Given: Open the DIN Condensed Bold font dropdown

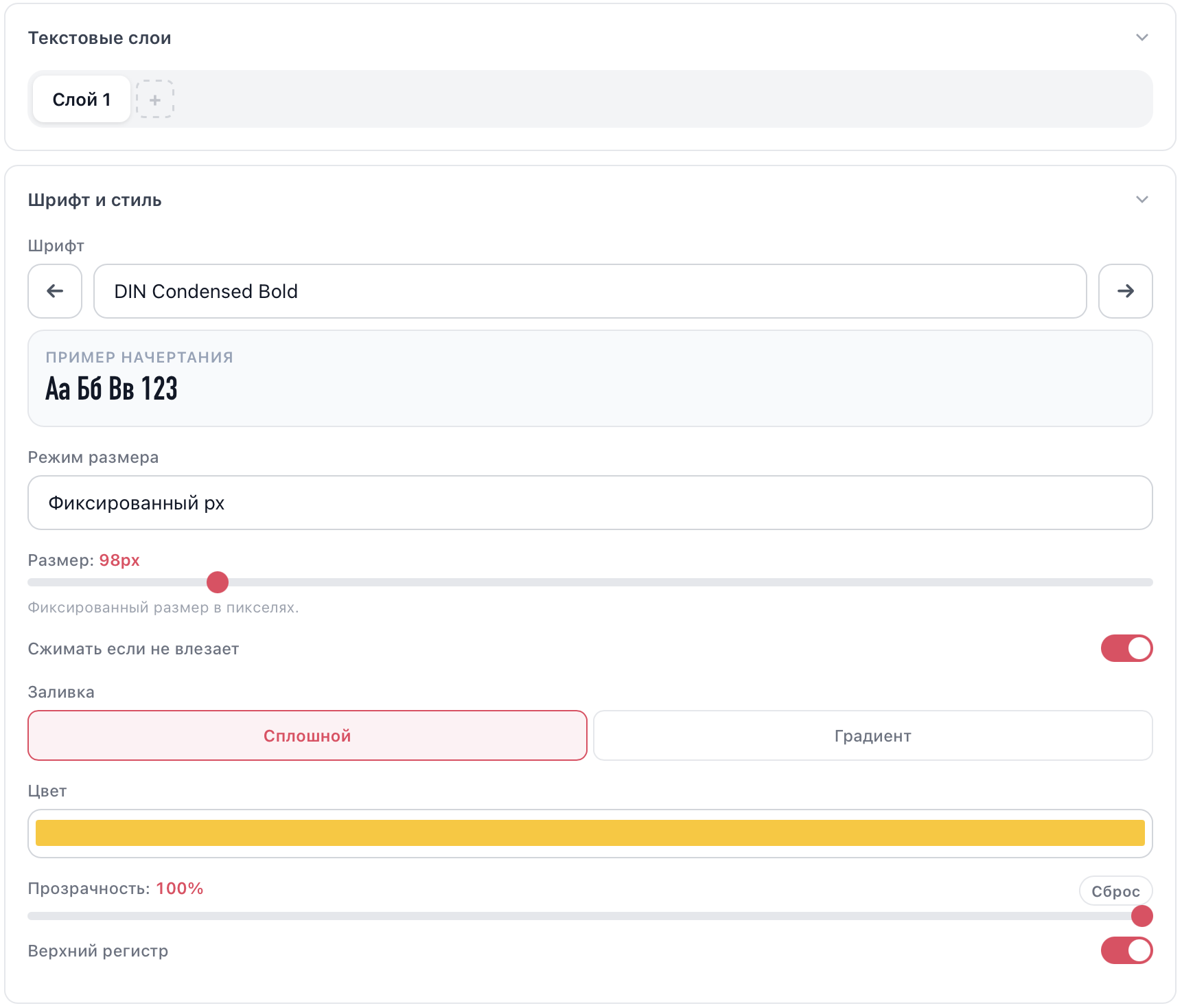Looking at the screenshot, I should 590,291.
